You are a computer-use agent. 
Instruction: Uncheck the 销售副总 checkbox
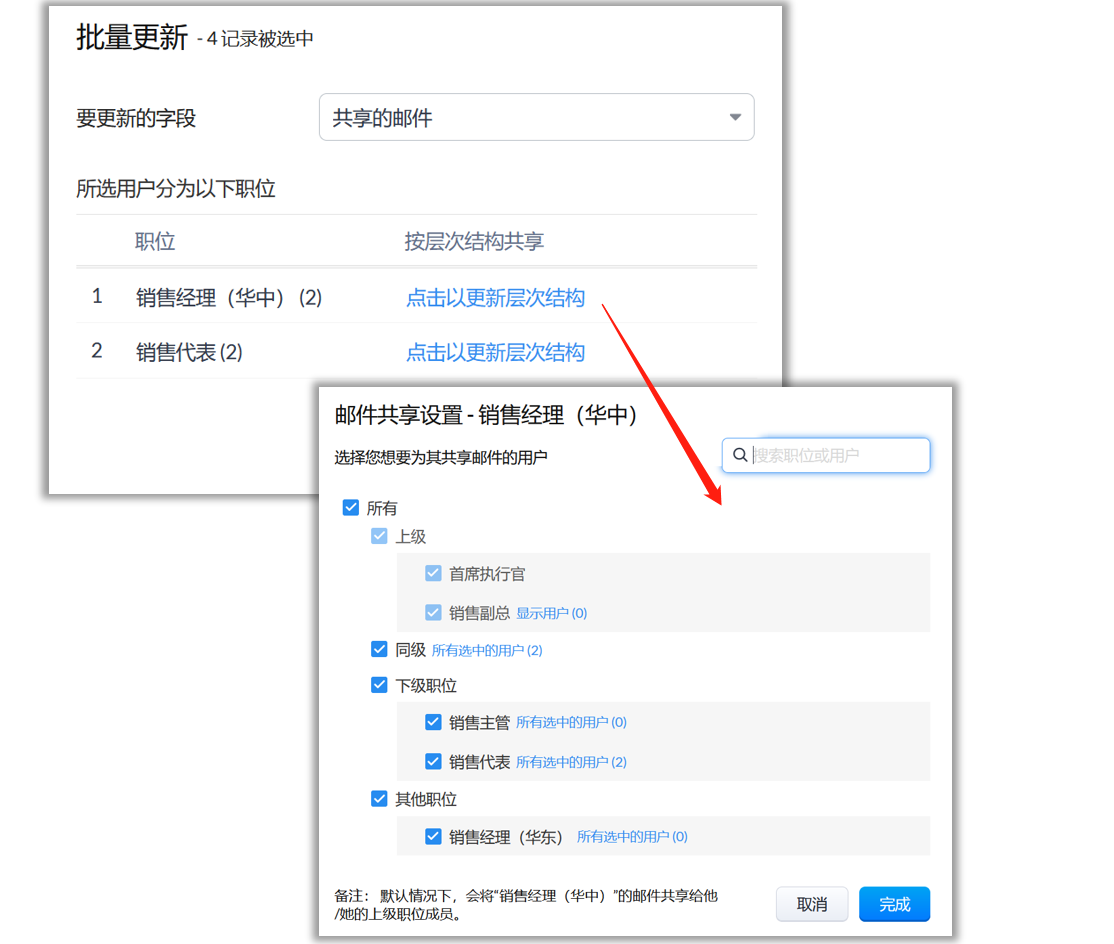click(x=433, y=612)
